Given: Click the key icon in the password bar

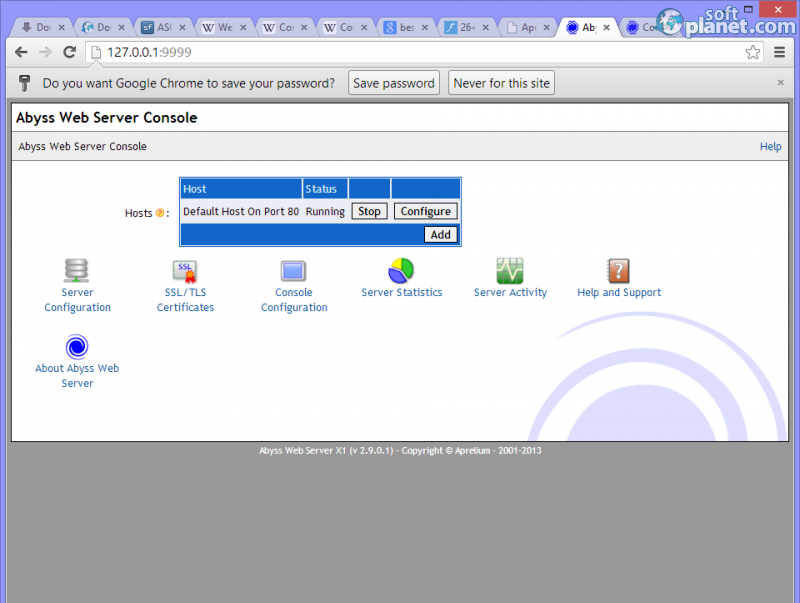Looking at the screenshot, I should [24, 83].
